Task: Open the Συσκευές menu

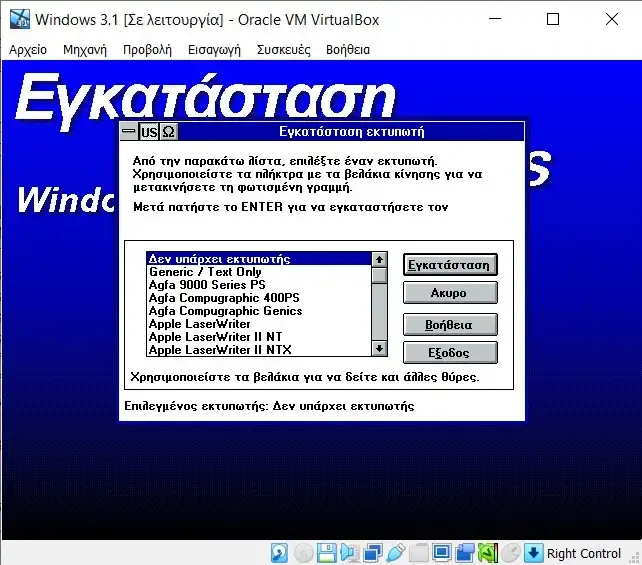Action: click(x=283, y=50)
